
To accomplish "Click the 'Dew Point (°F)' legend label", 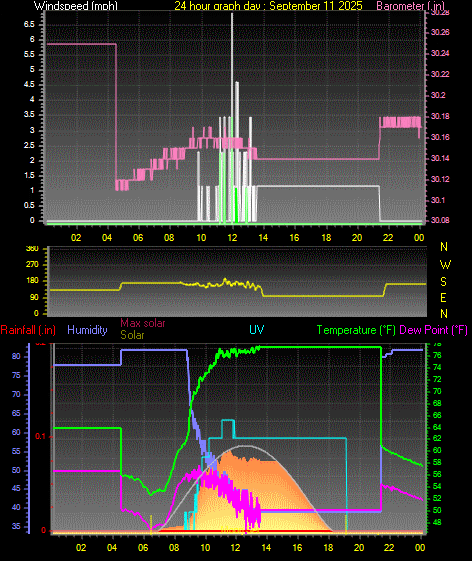I will [x=433, y=330].
